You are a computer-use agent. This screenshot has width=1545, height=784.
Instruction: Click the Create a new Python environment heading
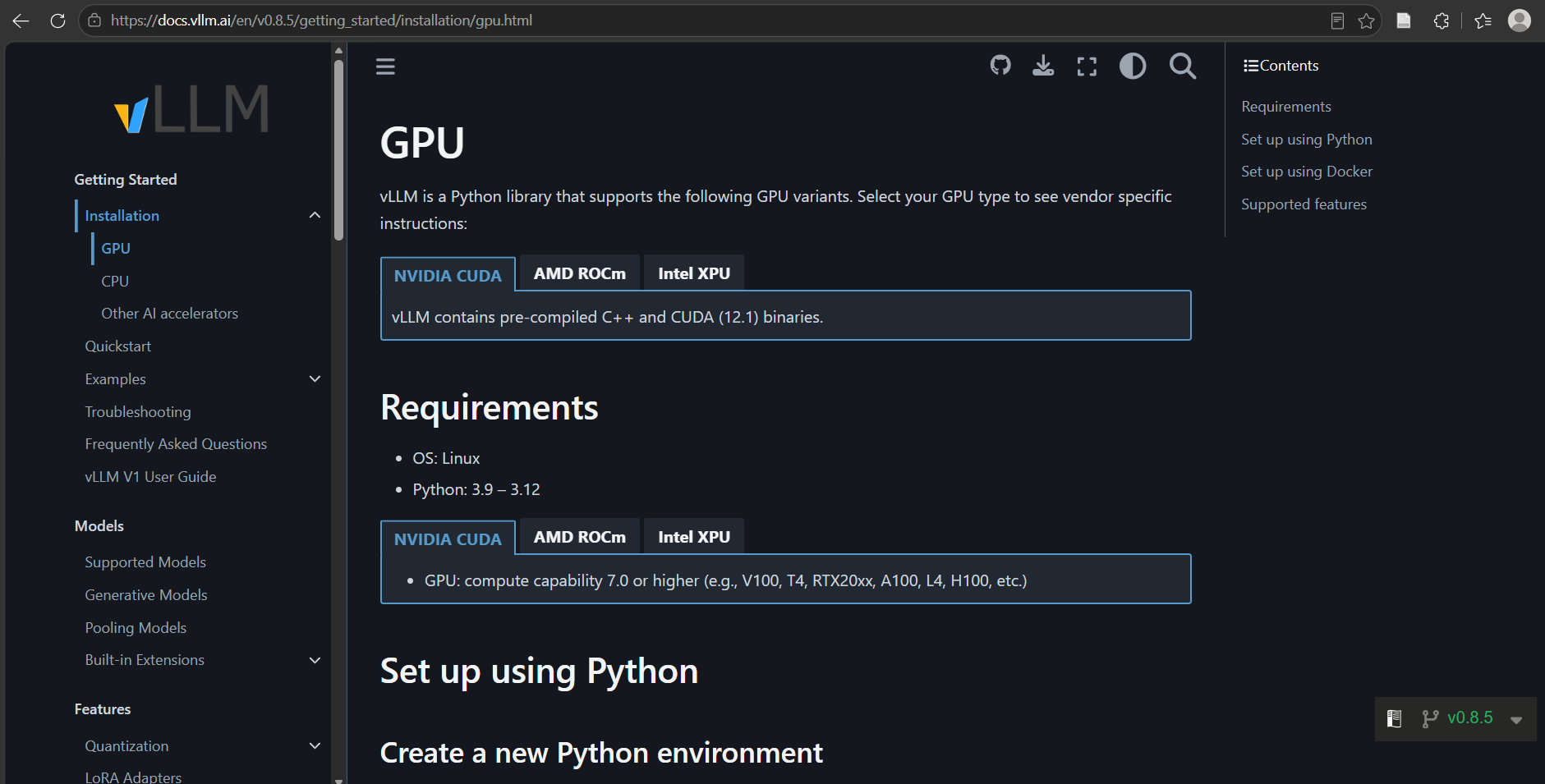pyautogui.click(x=601, y=753)
